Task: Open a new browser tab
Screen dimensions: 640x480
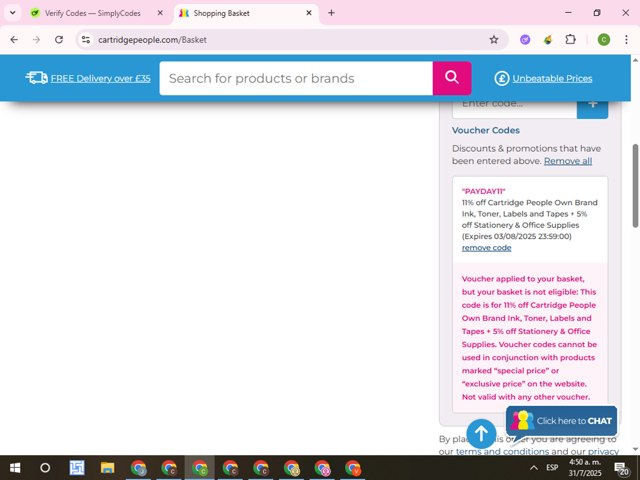Action: pyautogui.click(x=331, y=13)
